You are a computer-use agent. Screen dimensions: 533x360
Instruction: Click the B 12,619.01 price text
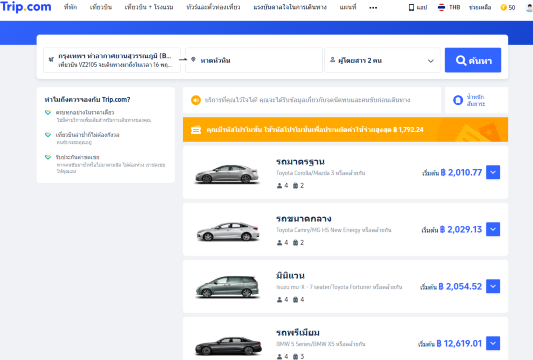pos(459,344)
